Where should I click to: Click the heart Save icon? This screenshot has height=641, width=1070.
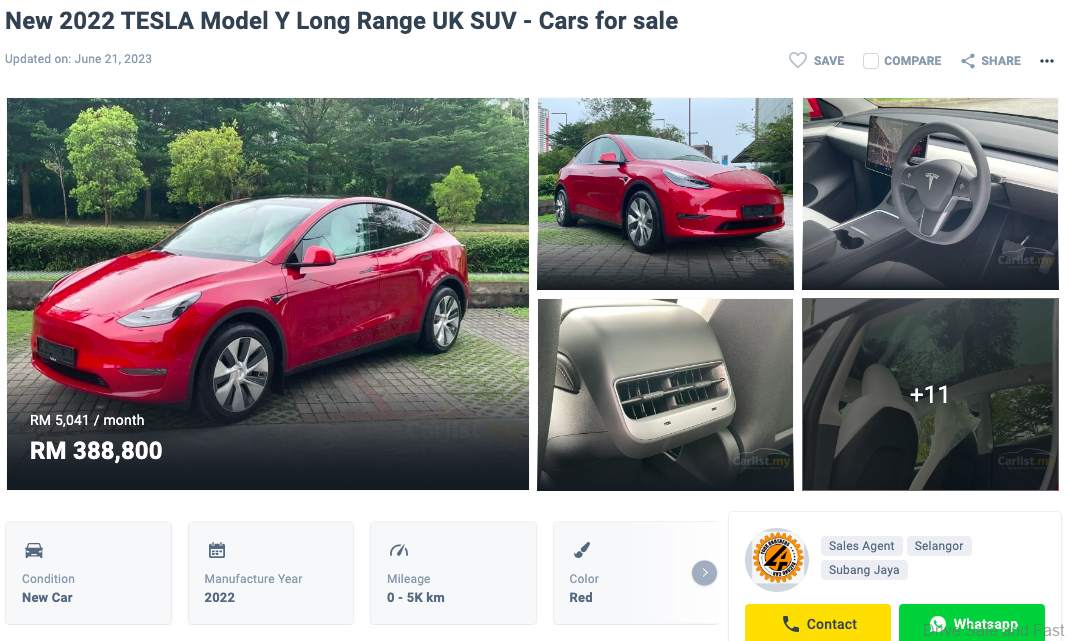[798, 60]
